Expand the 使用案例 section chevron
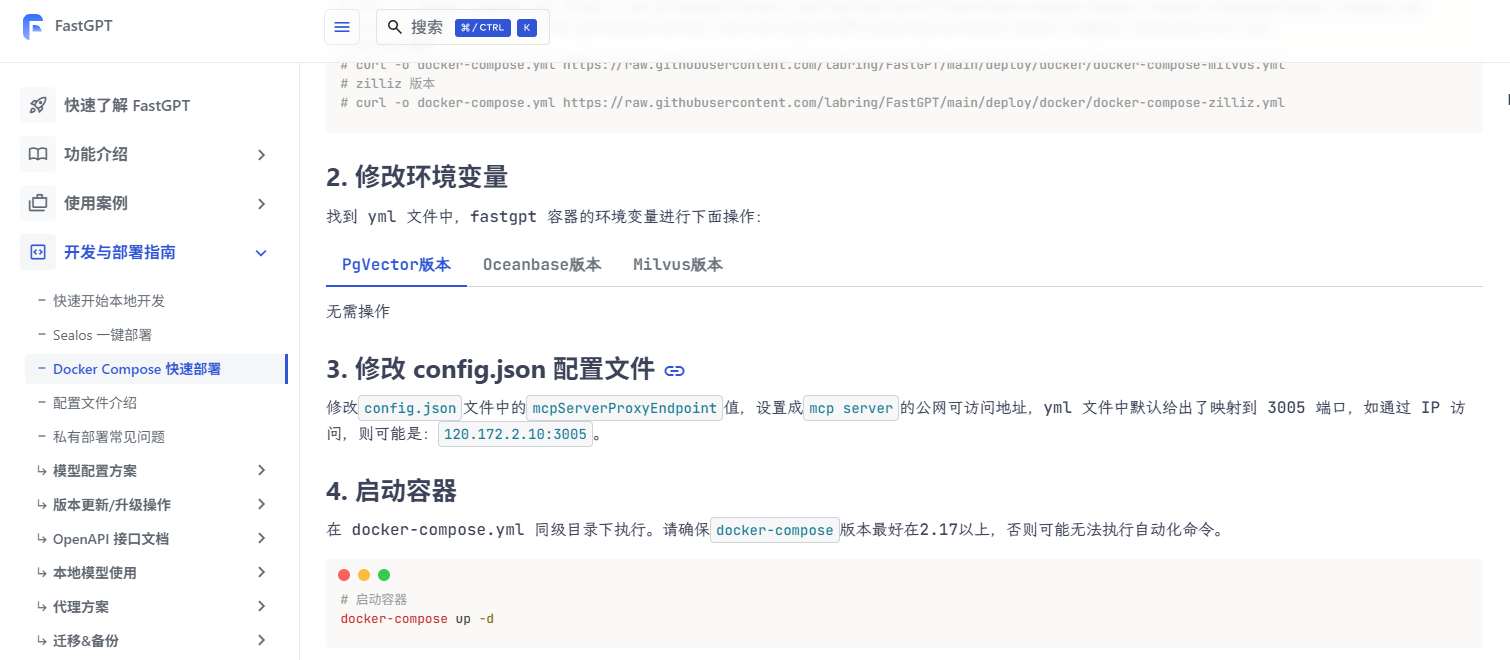This screenshot has width=1510, height=660. (x=261, y=204)
